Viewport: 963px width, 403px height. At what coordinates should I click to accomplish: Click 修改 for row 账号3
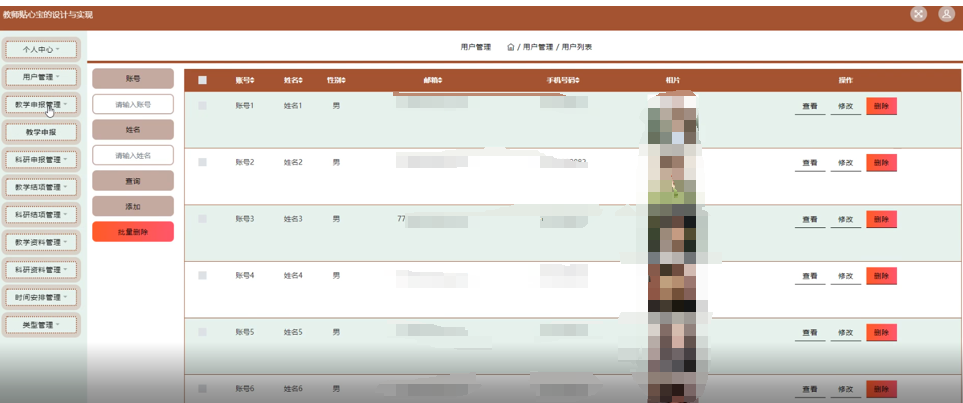coord(846,219)
